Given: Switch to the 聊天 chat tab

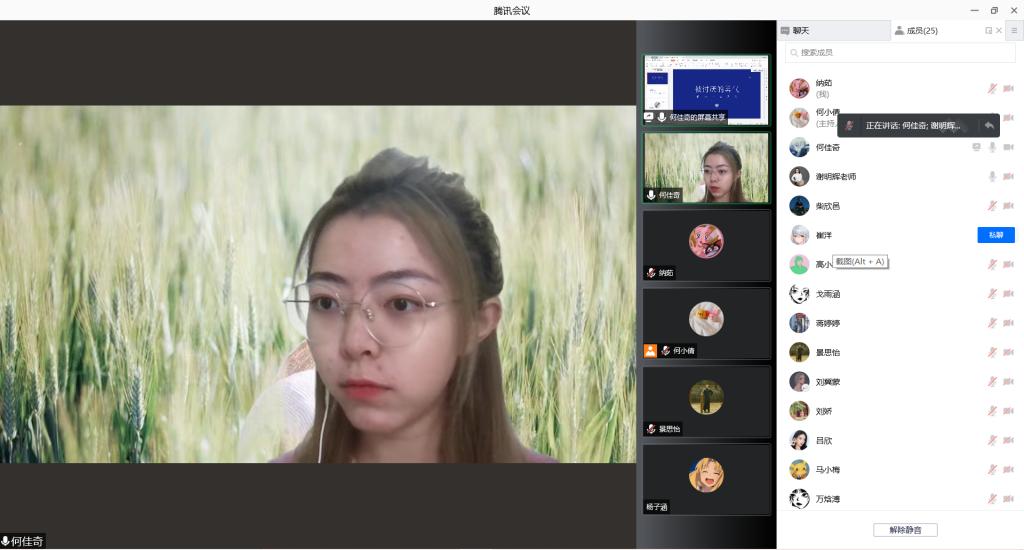Looking at the screenshot, I should point(832,31).
